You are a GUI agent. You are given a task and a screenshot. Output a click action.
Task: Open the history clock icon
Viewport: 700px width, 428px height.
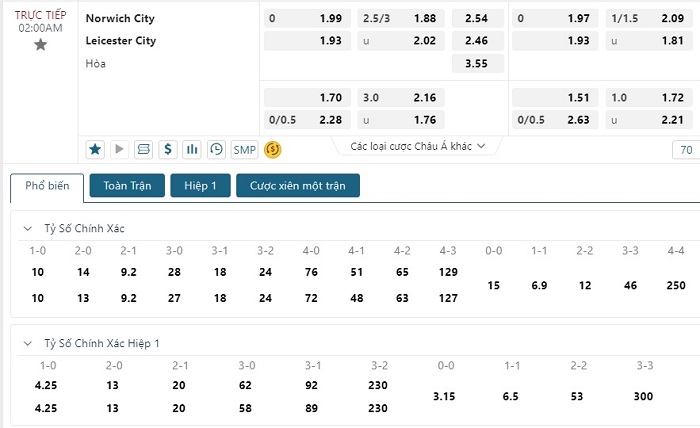217,150
